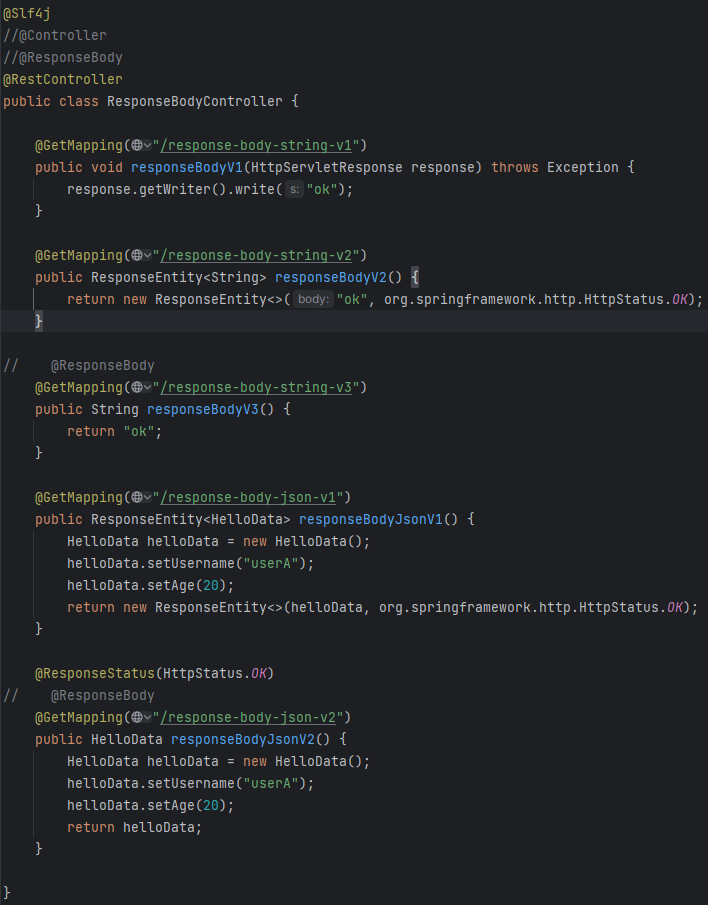This screenshot has height=905, width=708.
Task: Click getWriter() in the response call
Action: [x=182, y=189]
